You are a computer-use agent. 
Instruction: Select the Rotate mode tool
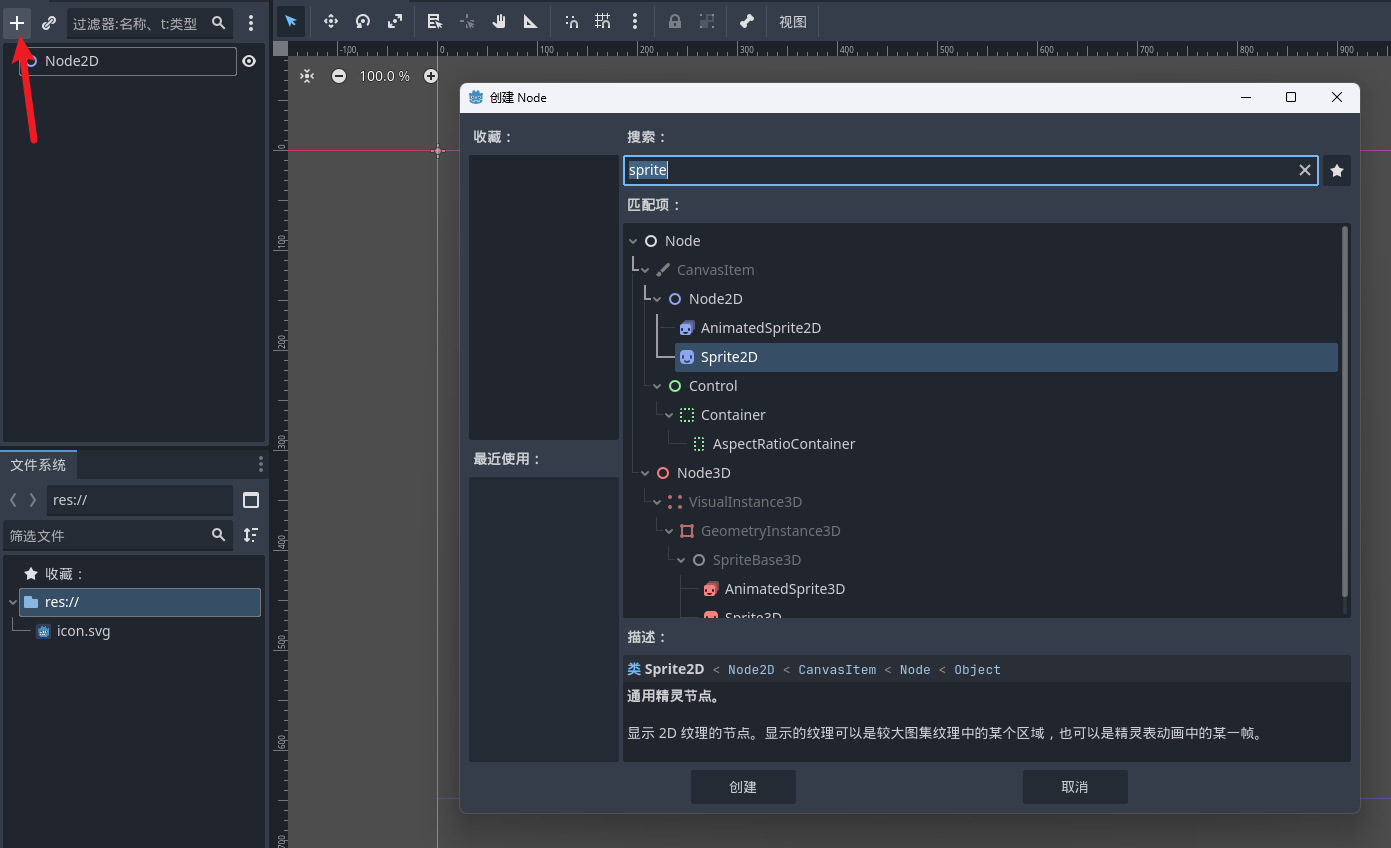(x=363, y=21)
